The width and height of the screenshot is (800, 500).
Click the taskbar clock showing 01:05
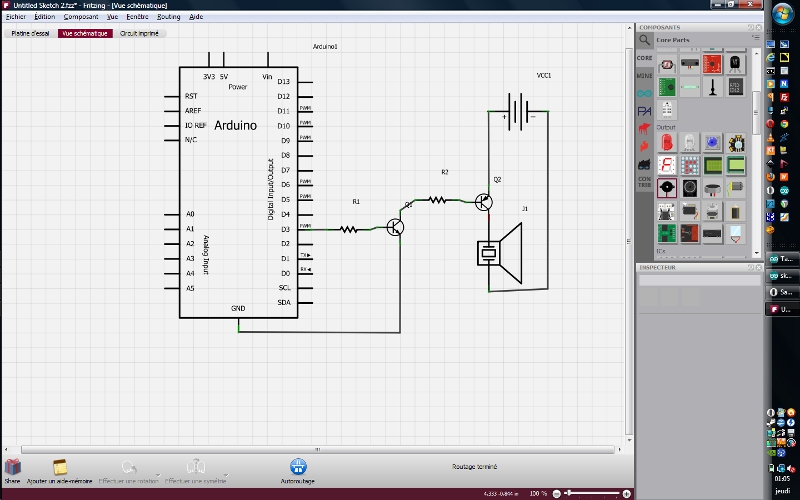click(x=782, y=479)
